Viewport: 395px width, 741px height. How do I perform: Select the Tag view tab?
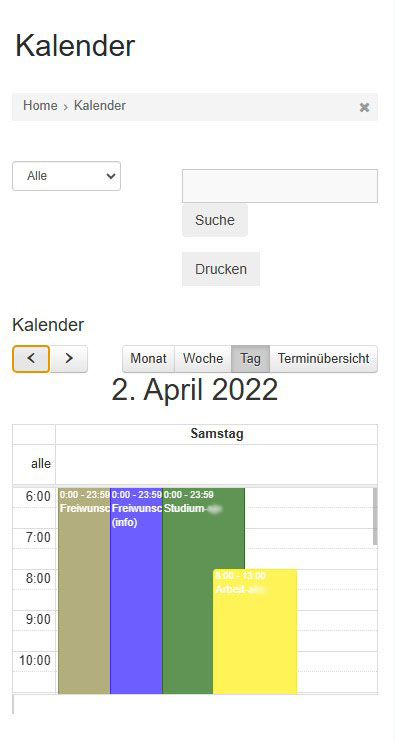point(250,359)
